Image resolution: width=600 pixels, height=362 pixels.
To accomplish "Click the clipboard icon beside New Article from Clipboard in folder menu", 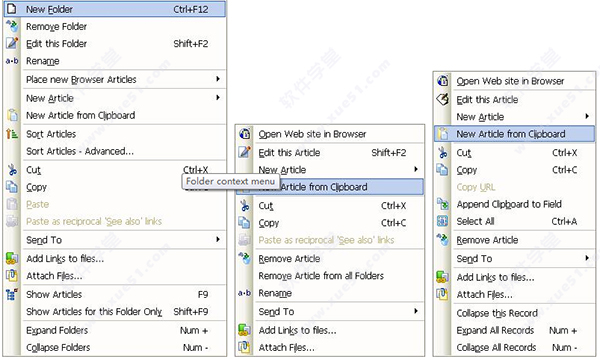I will tap(12, 115).
